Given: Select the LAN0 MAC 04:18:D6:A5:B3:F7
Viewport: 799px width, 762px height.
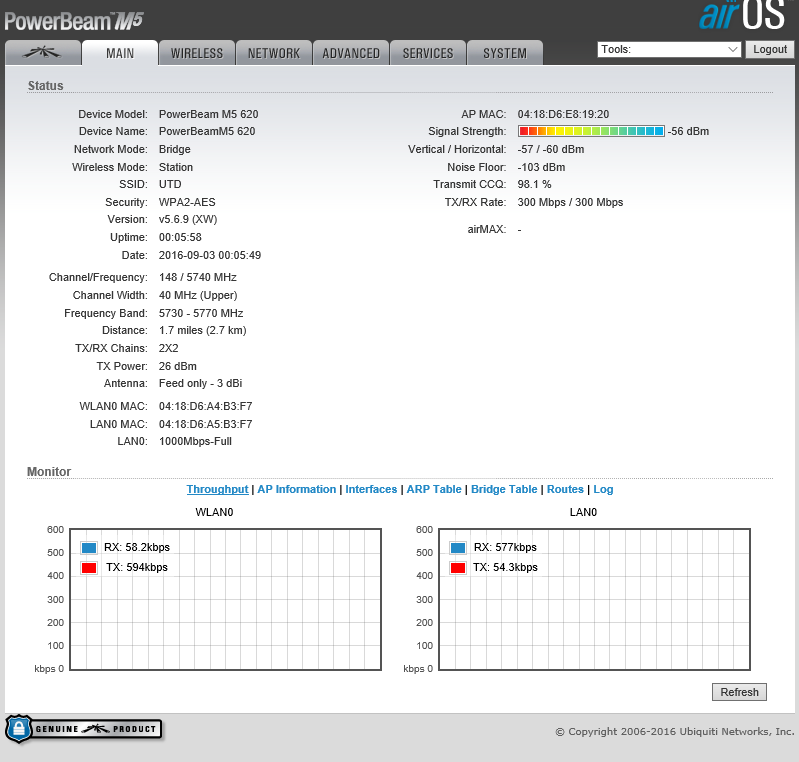Looking at the screenshot, I should [x=205, y=424].
